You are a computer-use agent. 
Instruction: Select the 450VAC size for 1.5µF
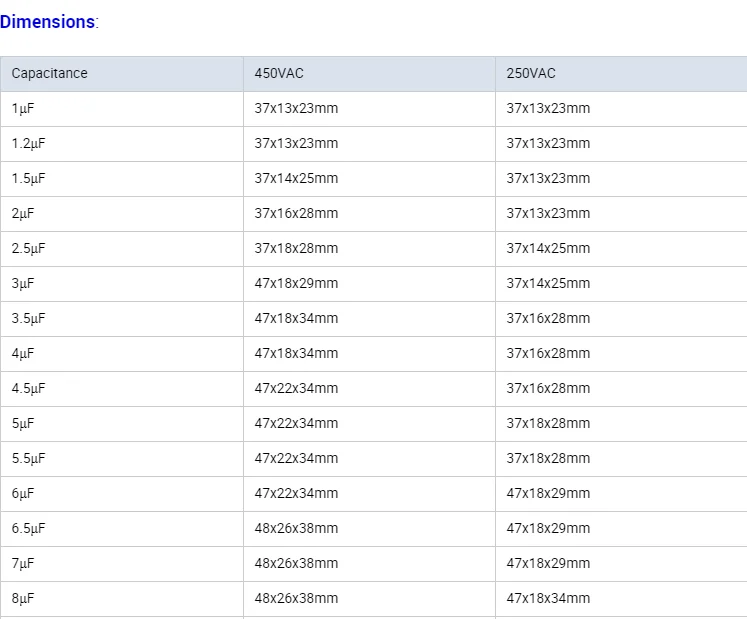pyautogui.click(x=296, y=179)
